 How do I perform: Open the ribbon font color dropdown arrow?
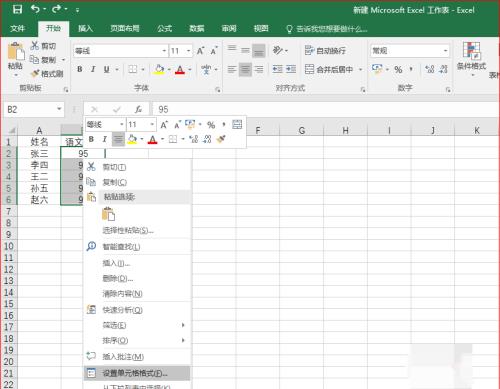pos(190,69)
